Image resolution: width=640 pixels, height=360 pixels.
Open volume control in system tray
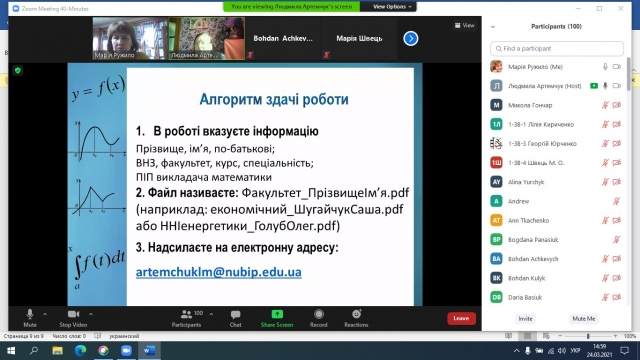tap(562, 351)
